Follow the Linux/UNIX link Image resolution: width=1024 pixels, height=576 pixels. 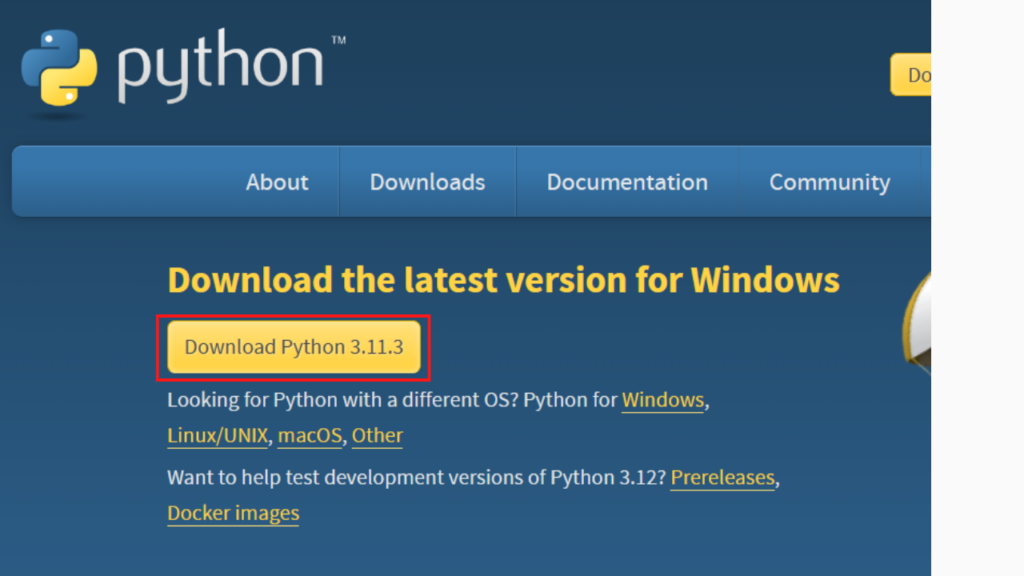(217, 436)
